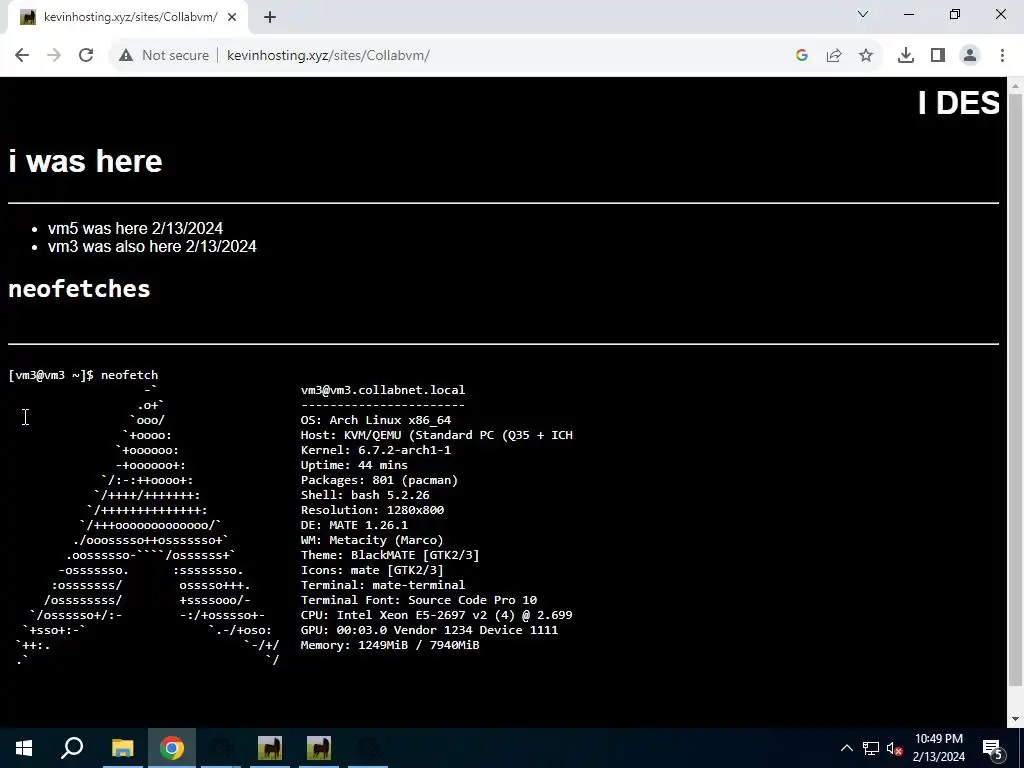Share this page via the share icon
The height and width of the screenshot is (768, 1024).
(x=834, y=56)
